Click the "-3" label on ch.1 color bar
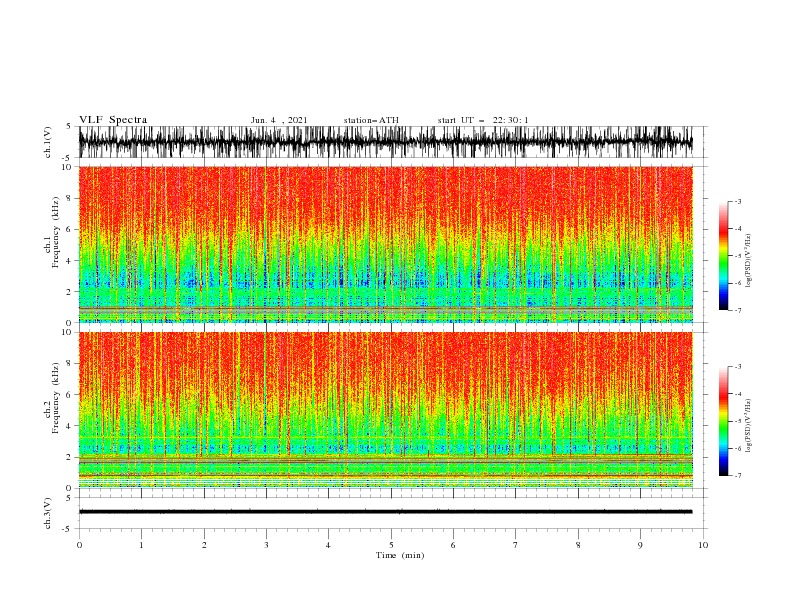 737,201
